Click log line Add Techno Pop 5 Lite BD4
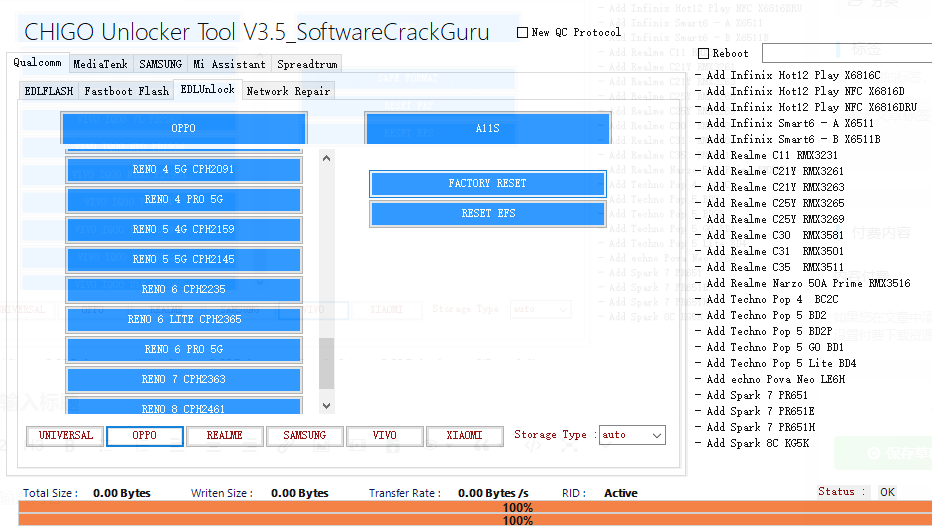932x526 pixels. (x=776, y=363)
